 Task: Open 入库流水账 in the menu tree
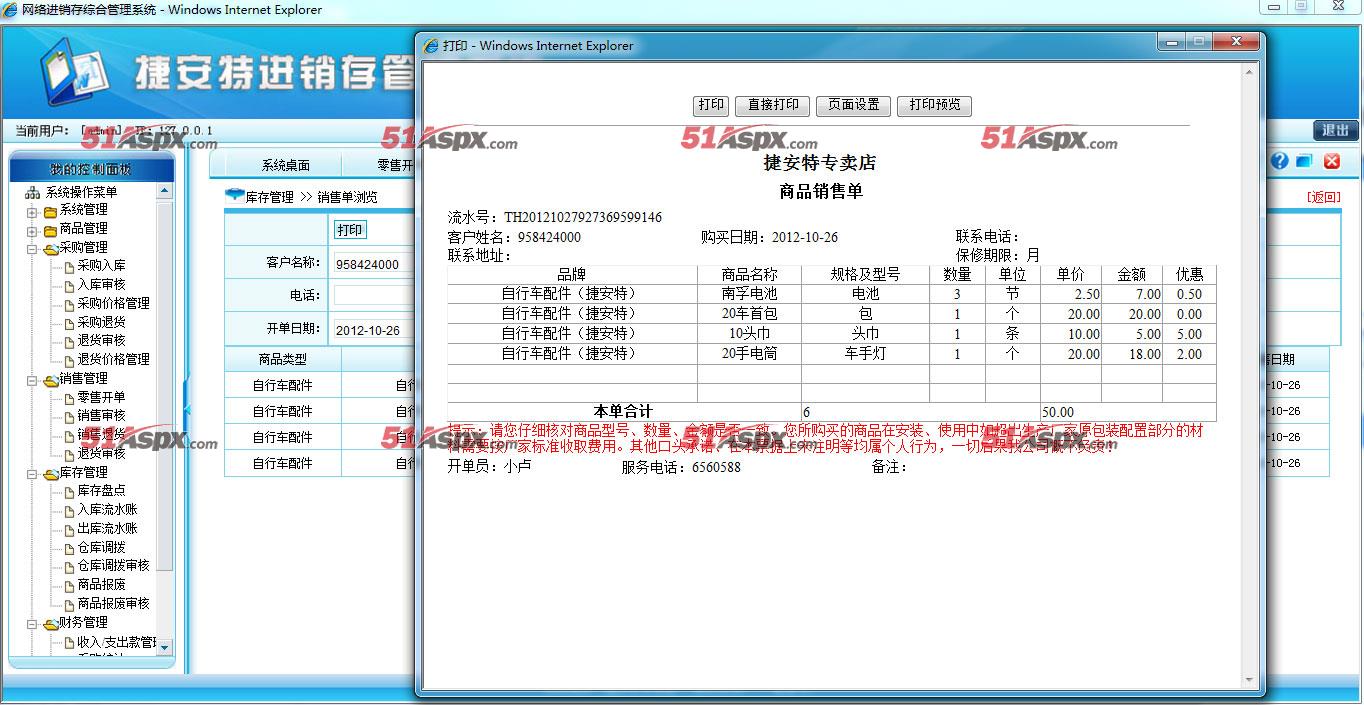coord(107,510)
